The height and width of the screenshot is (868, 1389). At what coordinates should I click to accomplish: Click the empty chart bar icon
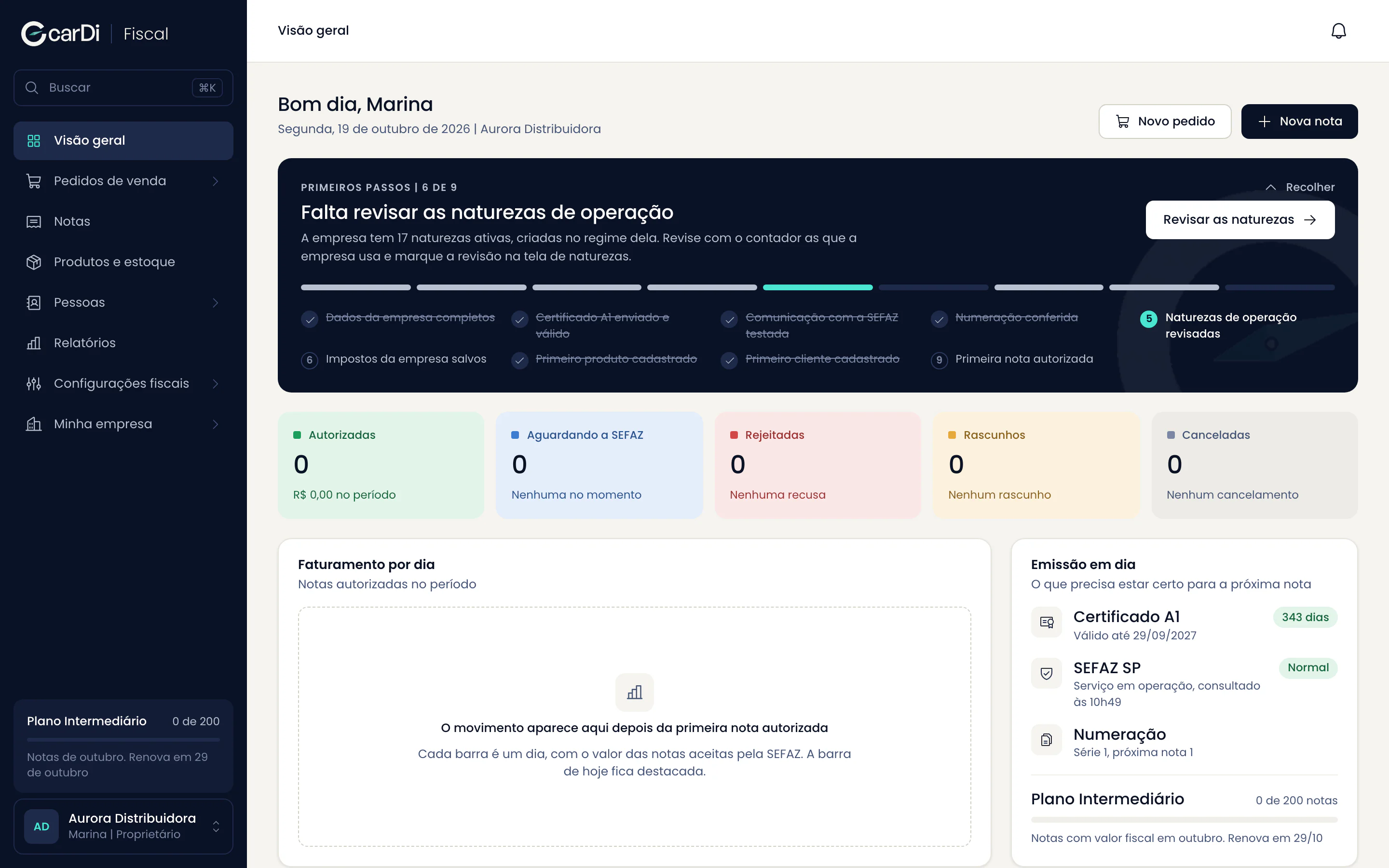click(634, 692)
